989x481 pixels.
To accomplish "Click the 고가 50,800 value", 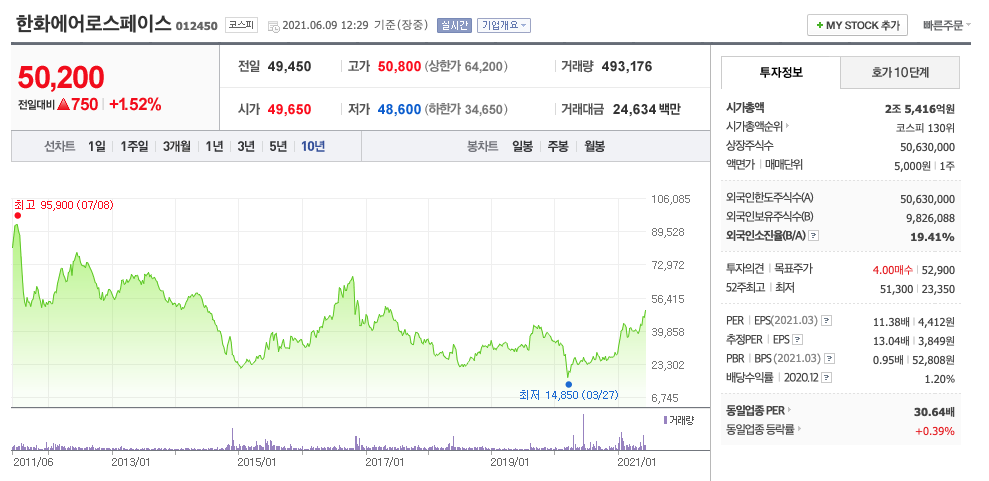I will coord(399,66).
